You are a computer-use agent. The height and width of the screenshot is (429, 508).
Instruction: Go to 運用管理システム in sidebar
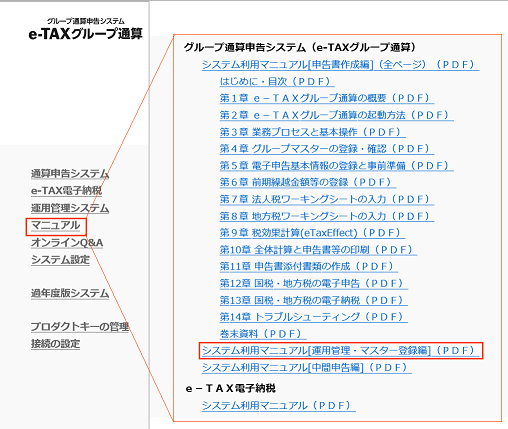click(70, 208)
